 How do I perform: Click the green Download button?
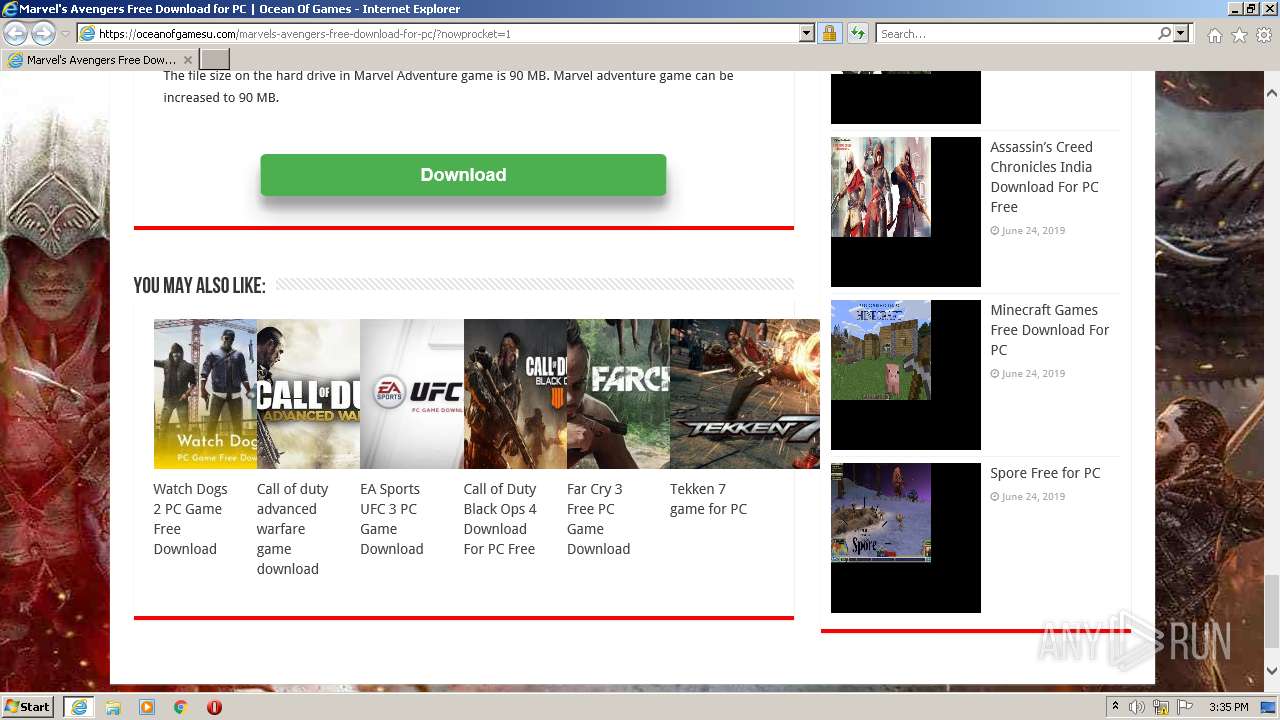click(x=463, y=175)
